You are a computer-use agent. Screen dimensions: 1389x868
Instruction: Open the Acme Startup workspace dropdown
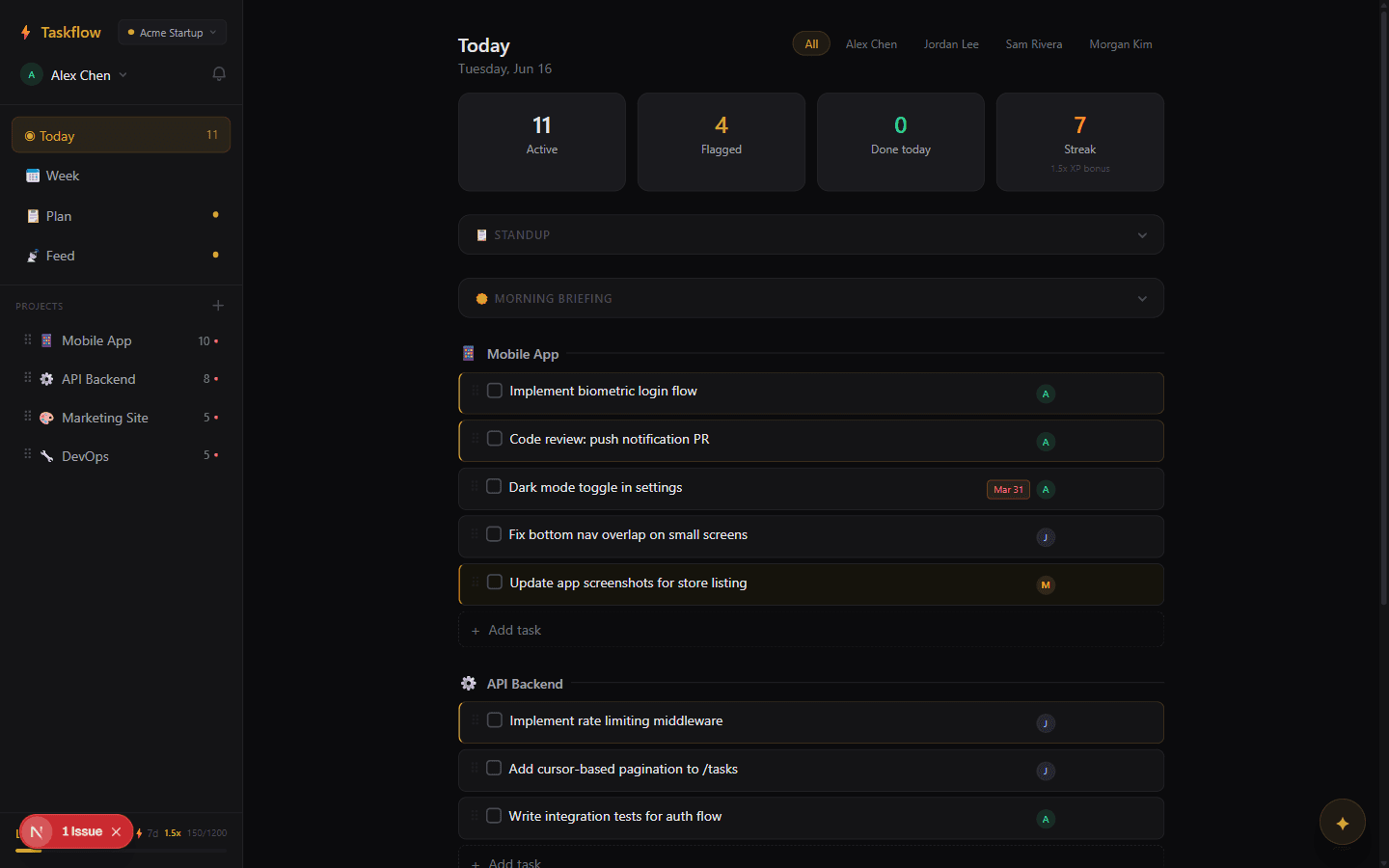[x=172, y=32]
